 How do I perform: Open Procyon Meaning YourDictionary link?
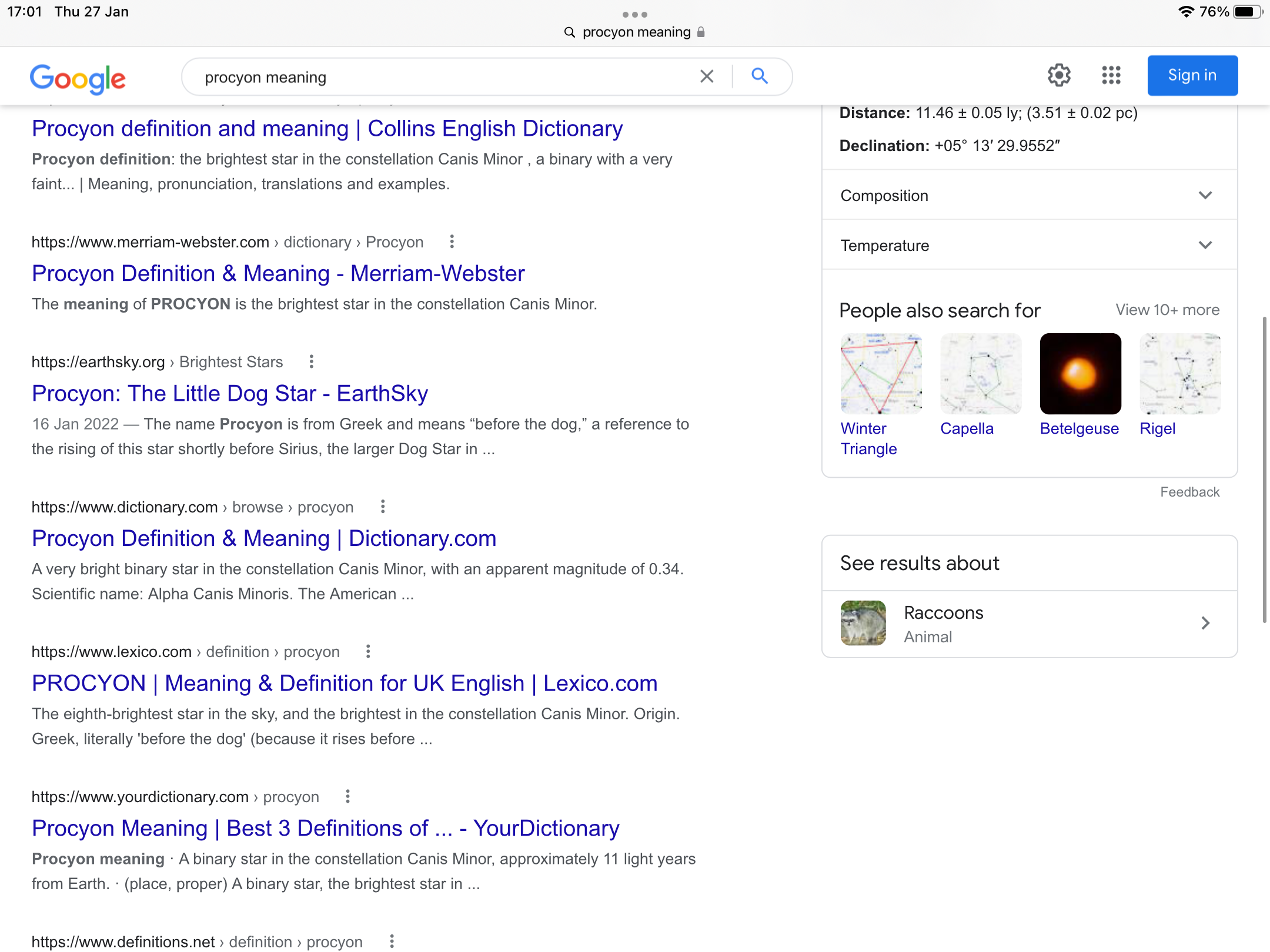326,828
